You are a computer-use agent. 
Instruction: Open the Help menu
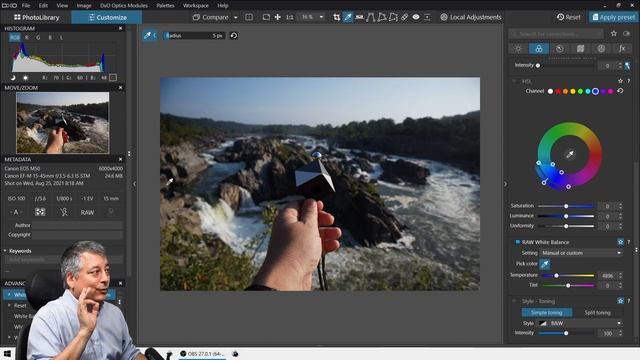click(x=222, y=5)
